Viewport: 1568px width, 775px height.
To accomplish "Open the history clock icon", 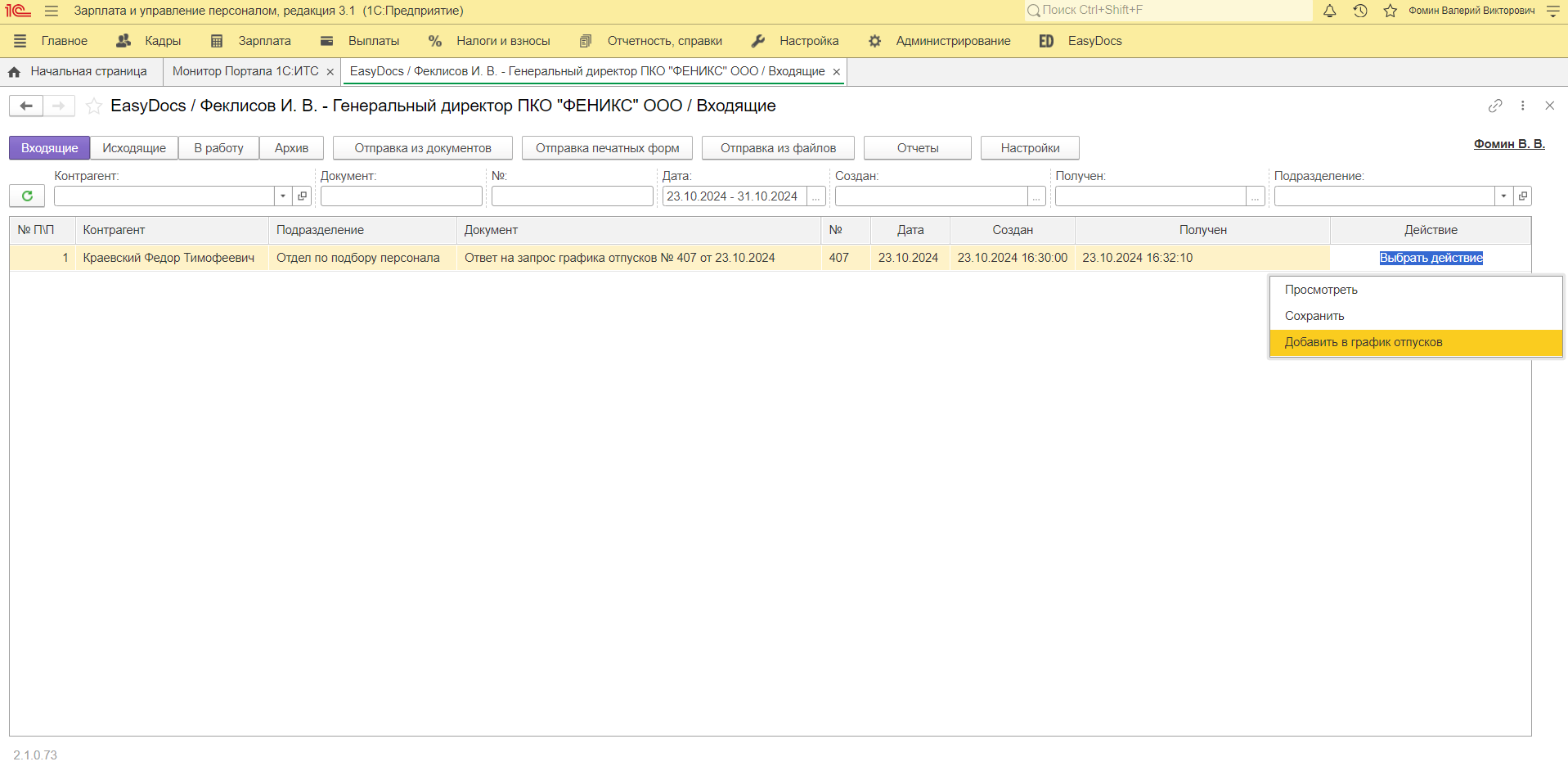I will [x=1360, y=11].
